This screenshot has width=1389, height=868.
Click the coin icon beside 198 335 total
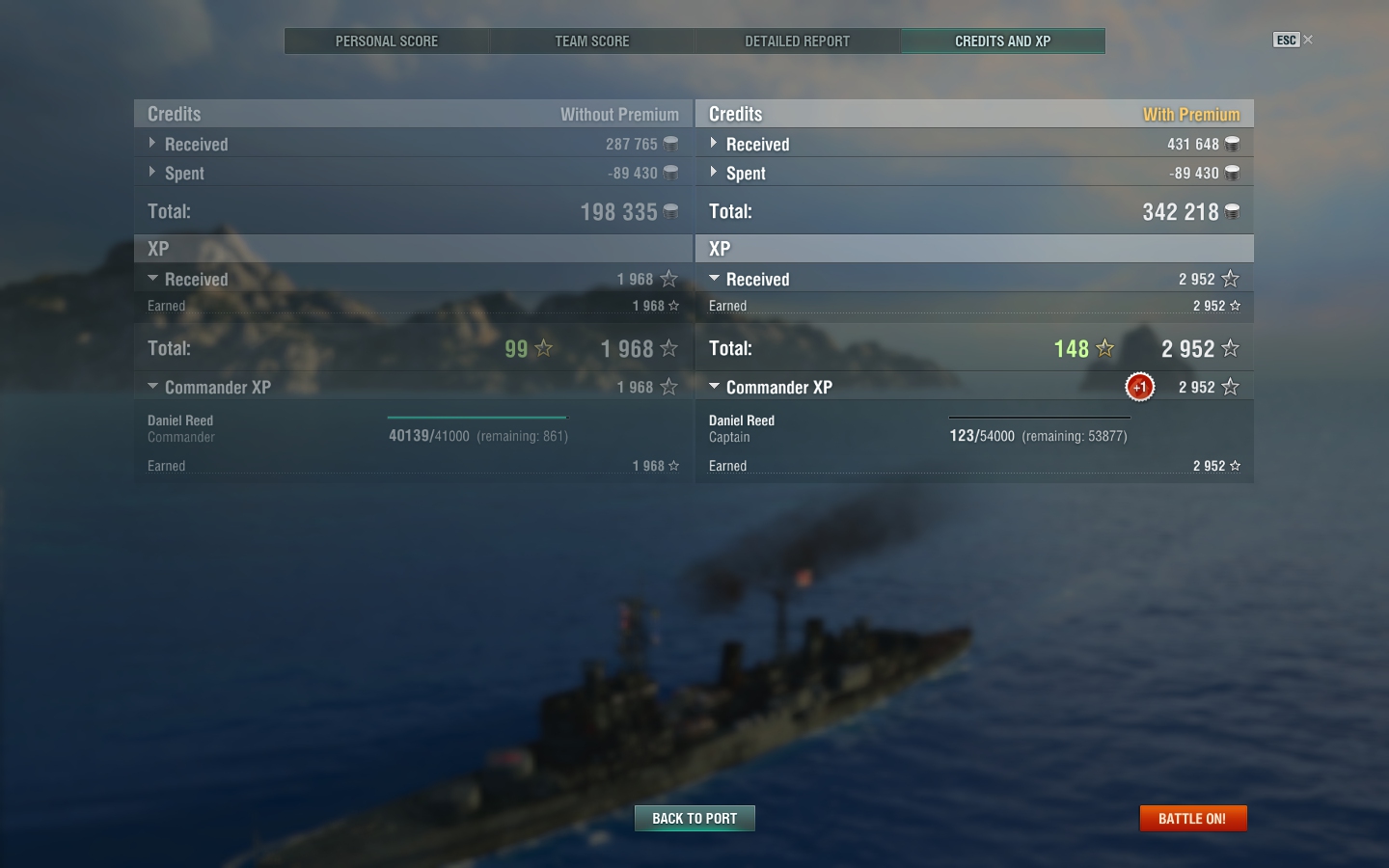point(670,211)
